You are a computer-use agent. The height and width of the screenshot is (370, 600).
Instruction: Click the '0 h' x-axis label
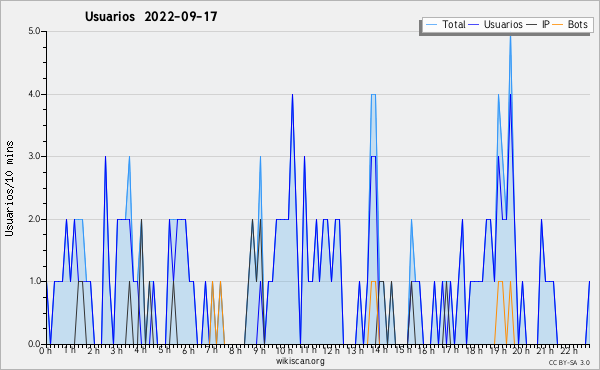click(45, 351)
